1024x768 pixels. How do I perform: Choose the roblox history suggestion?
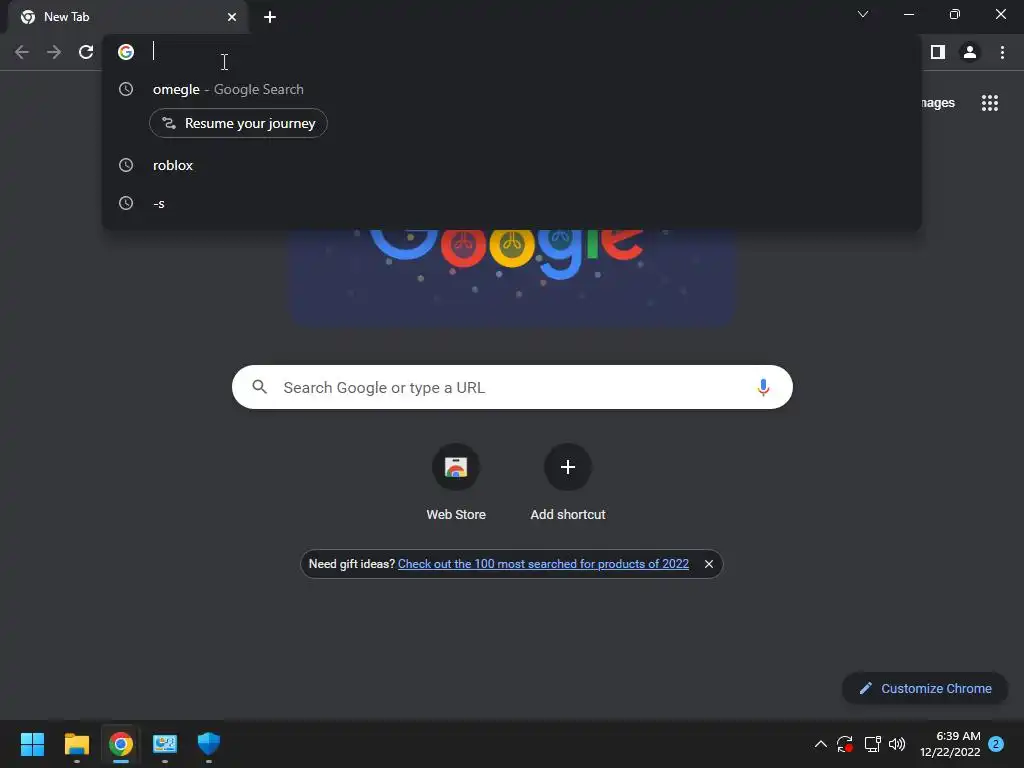511,165
